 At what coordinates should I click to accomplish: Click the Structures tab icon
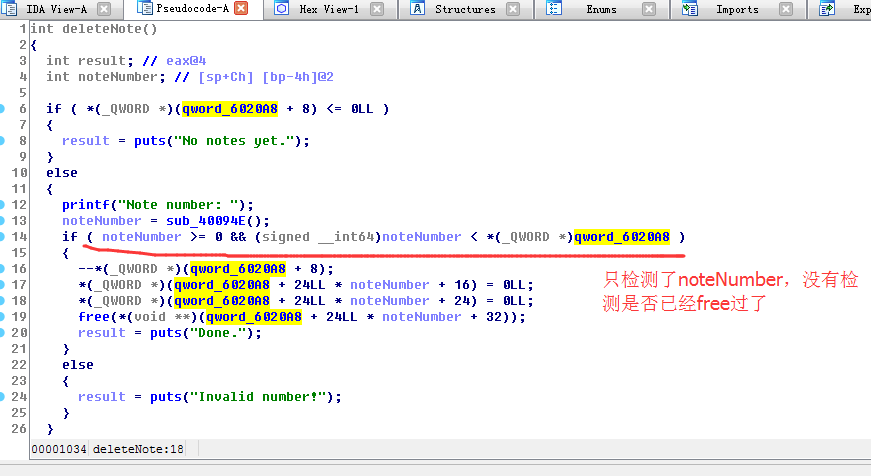click(417, 9)
